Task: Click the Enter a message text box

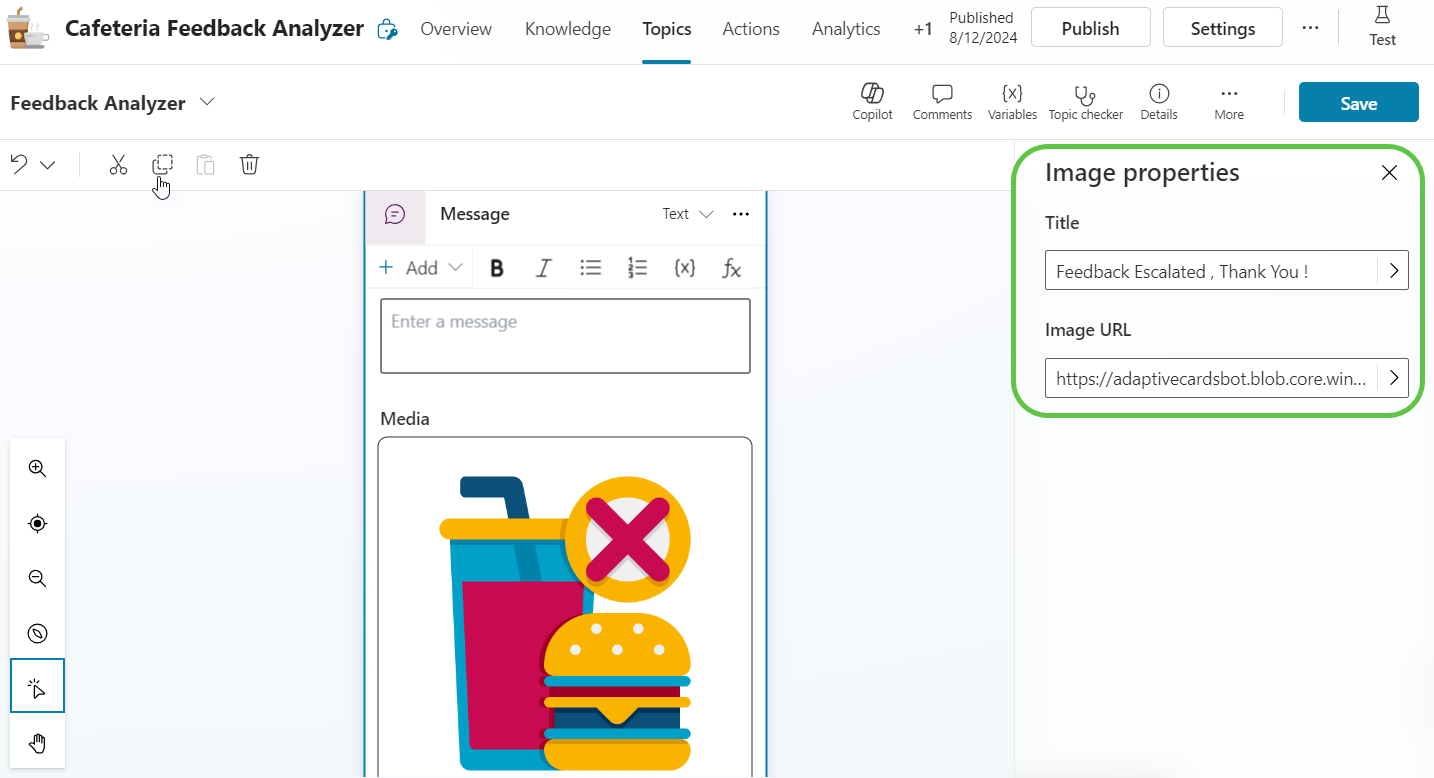Action: click(x=565, y=336)
